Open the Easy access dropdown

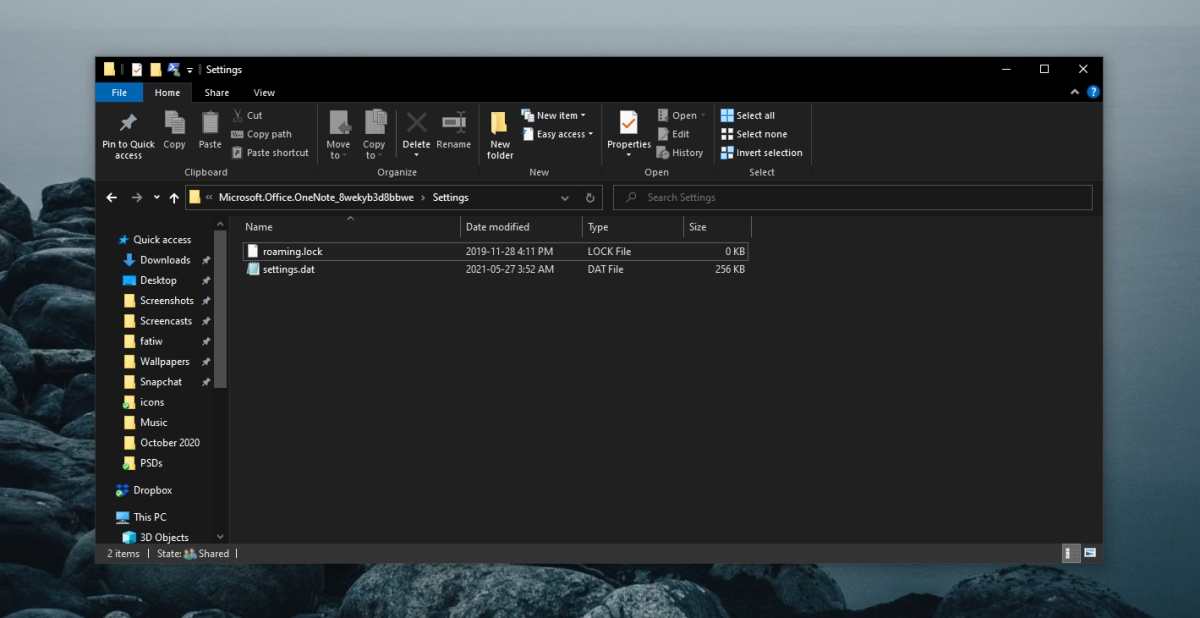click(x=557, y=134)
